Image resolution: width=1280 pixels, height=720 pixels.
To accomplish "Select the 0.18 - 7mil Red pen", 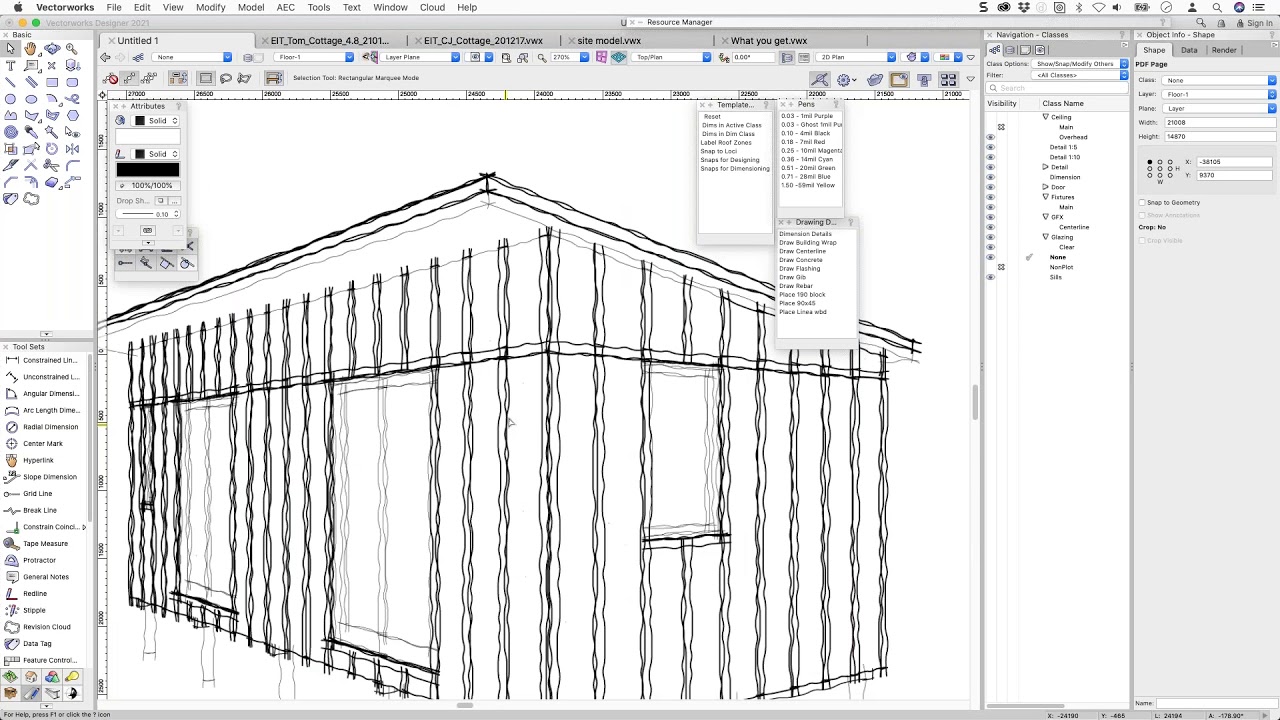I will (803, 142).
